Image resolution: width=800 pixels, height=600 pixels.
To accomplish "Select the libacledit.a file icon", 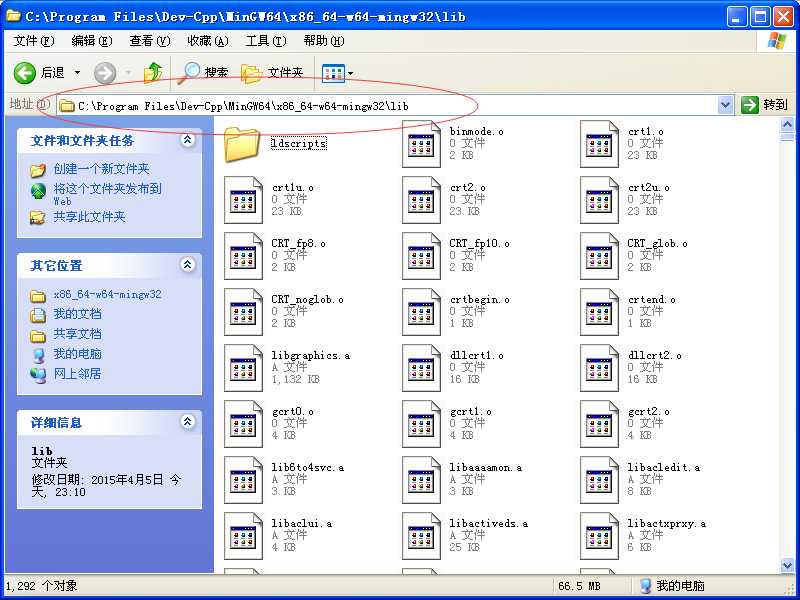I will tap(599, 480).
